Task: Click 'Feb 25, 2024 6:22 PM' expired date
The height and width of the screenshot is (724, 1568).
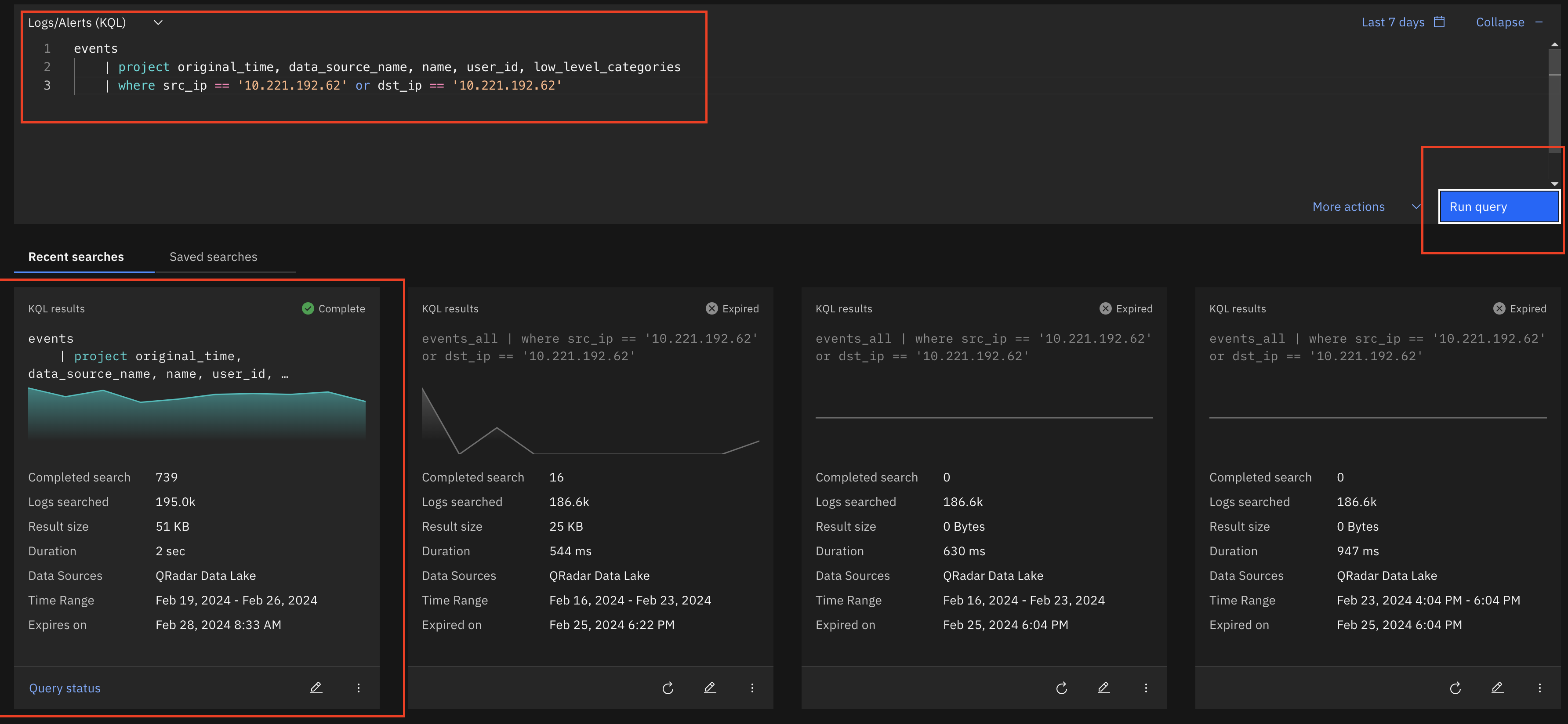Action: (x=612, y=625)
